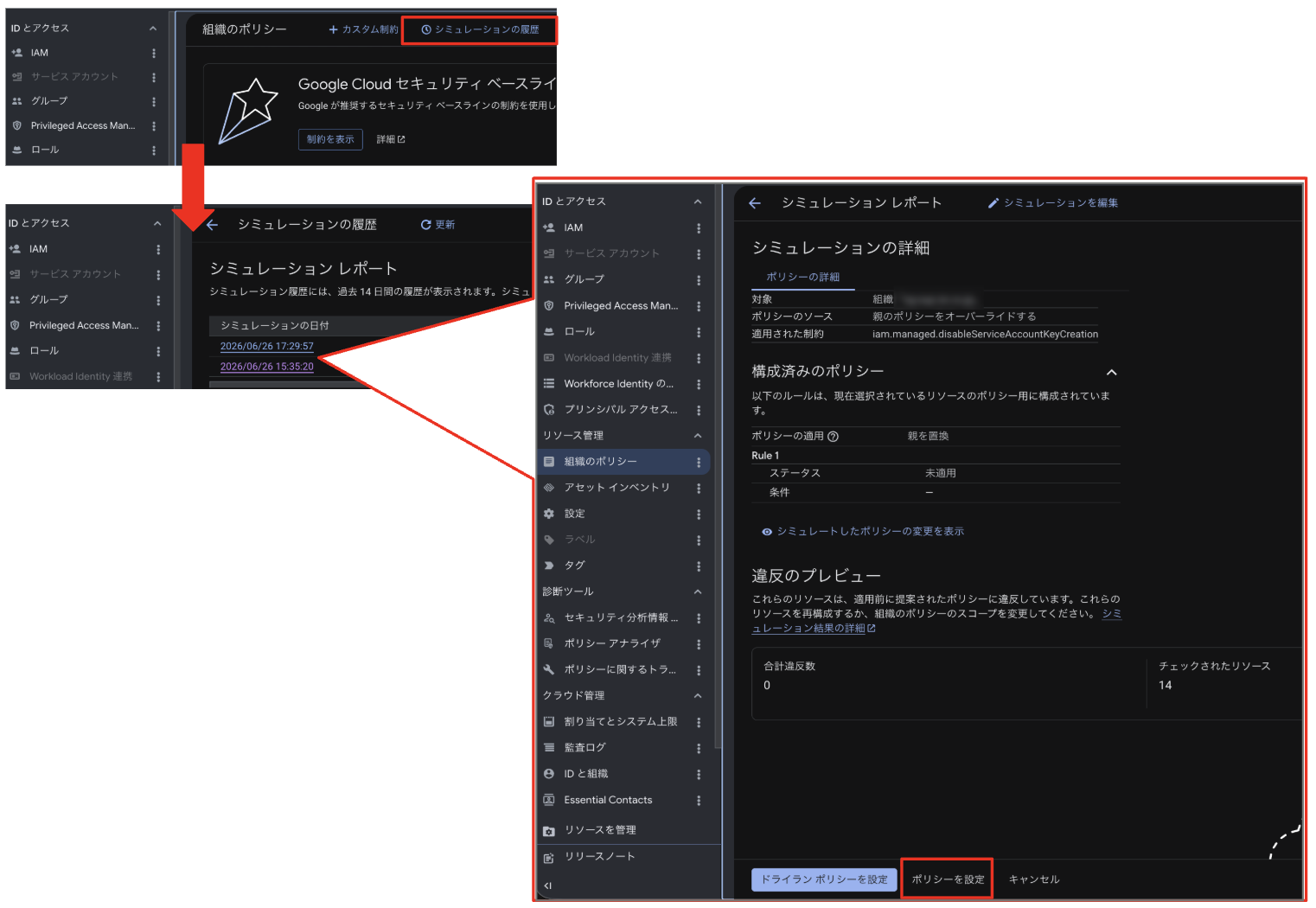Click the pencil icon for シミュレーションを編集
The width and height of the screenshot is (1316, 908).
click(993, 203)
